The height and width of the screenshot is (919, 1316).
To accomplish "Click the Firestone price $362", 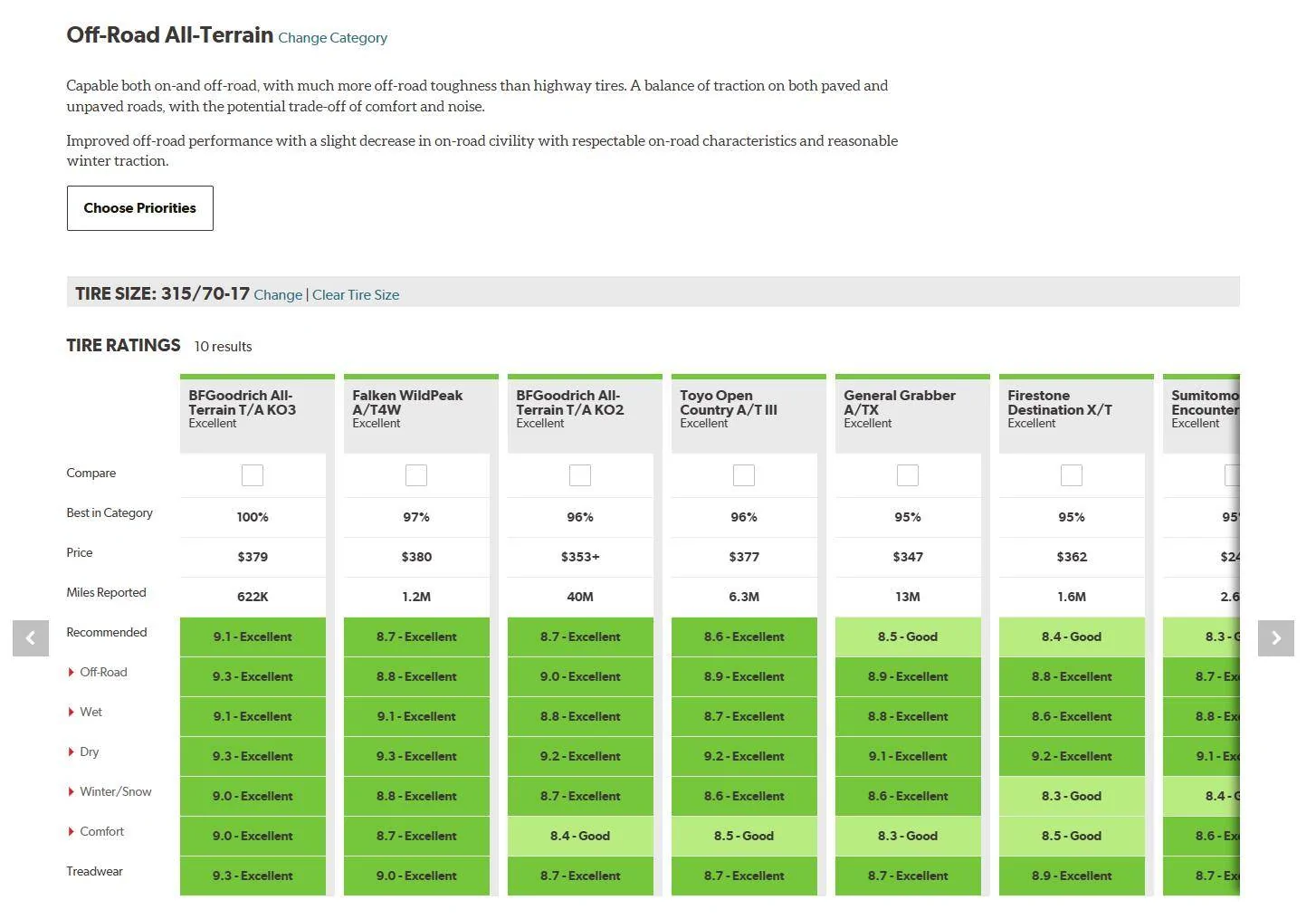I will 1072,557.
